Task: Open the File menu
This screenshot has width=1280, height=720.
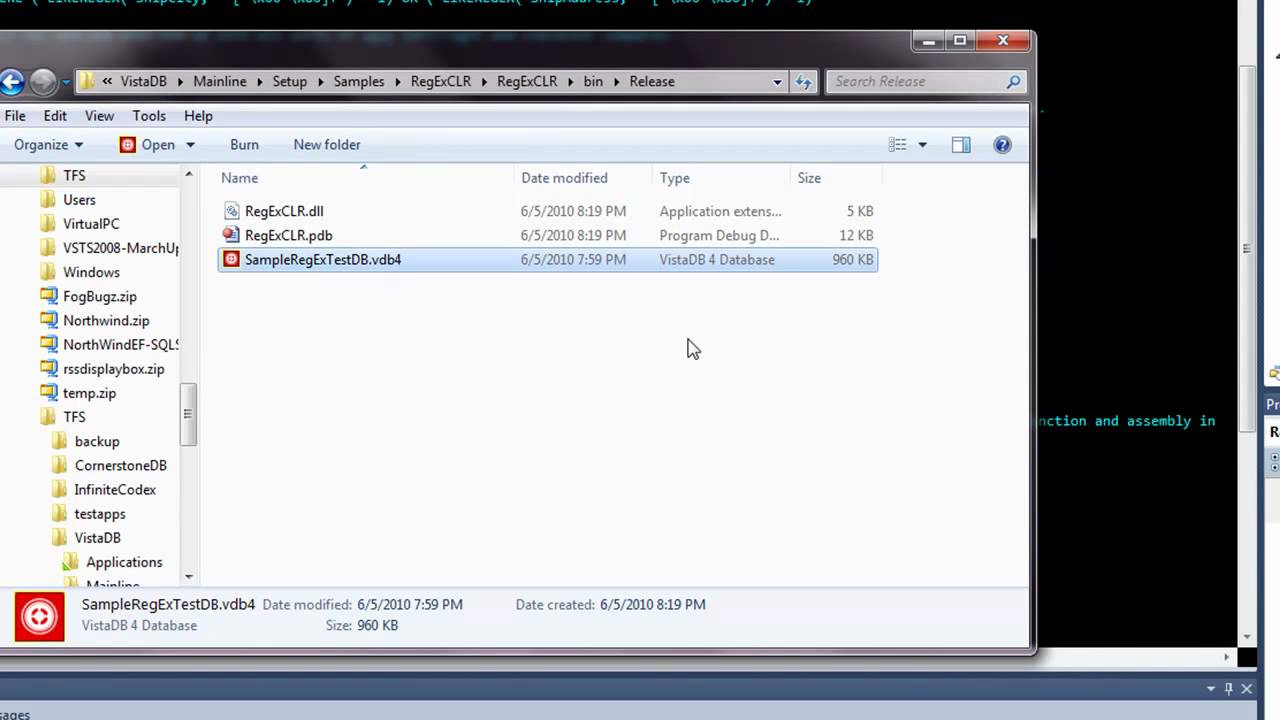Action: 15,116
